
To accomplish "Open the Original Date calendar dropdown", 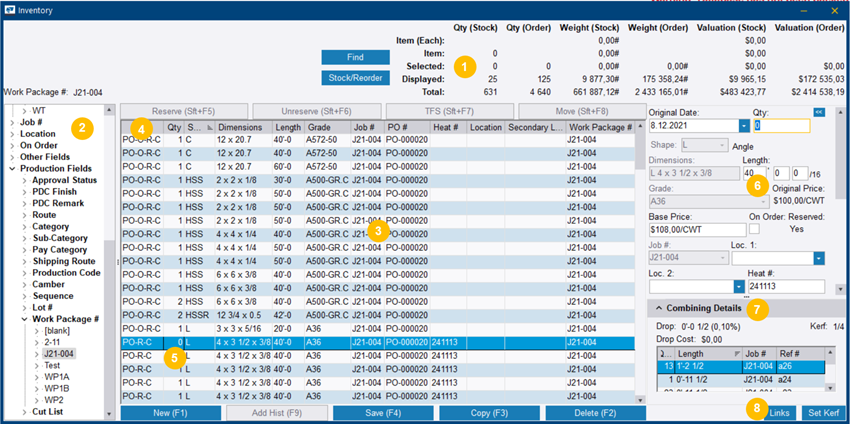I will click(744, 126).
